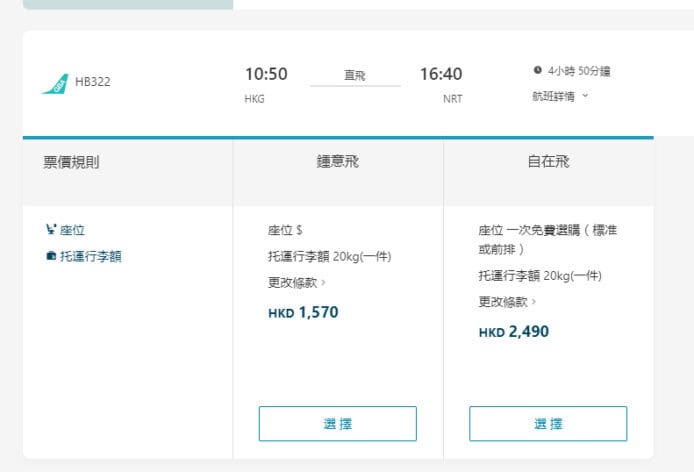Click the 直飛 direct flight label
Screen dimensions: 694x472
[355, 75]
